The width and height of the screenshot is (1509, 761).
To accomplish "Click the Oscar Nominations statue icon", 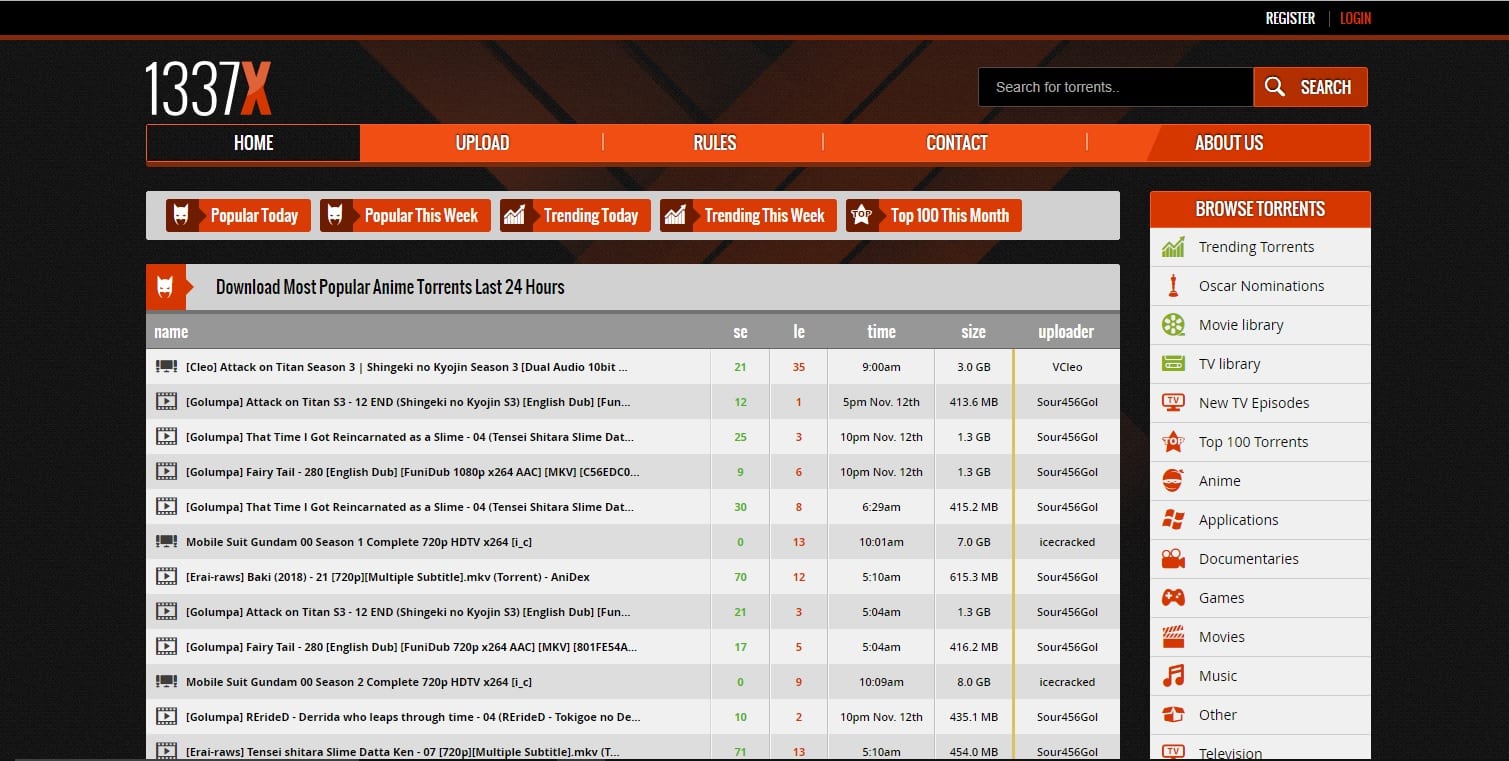I will click(1173, 286).
